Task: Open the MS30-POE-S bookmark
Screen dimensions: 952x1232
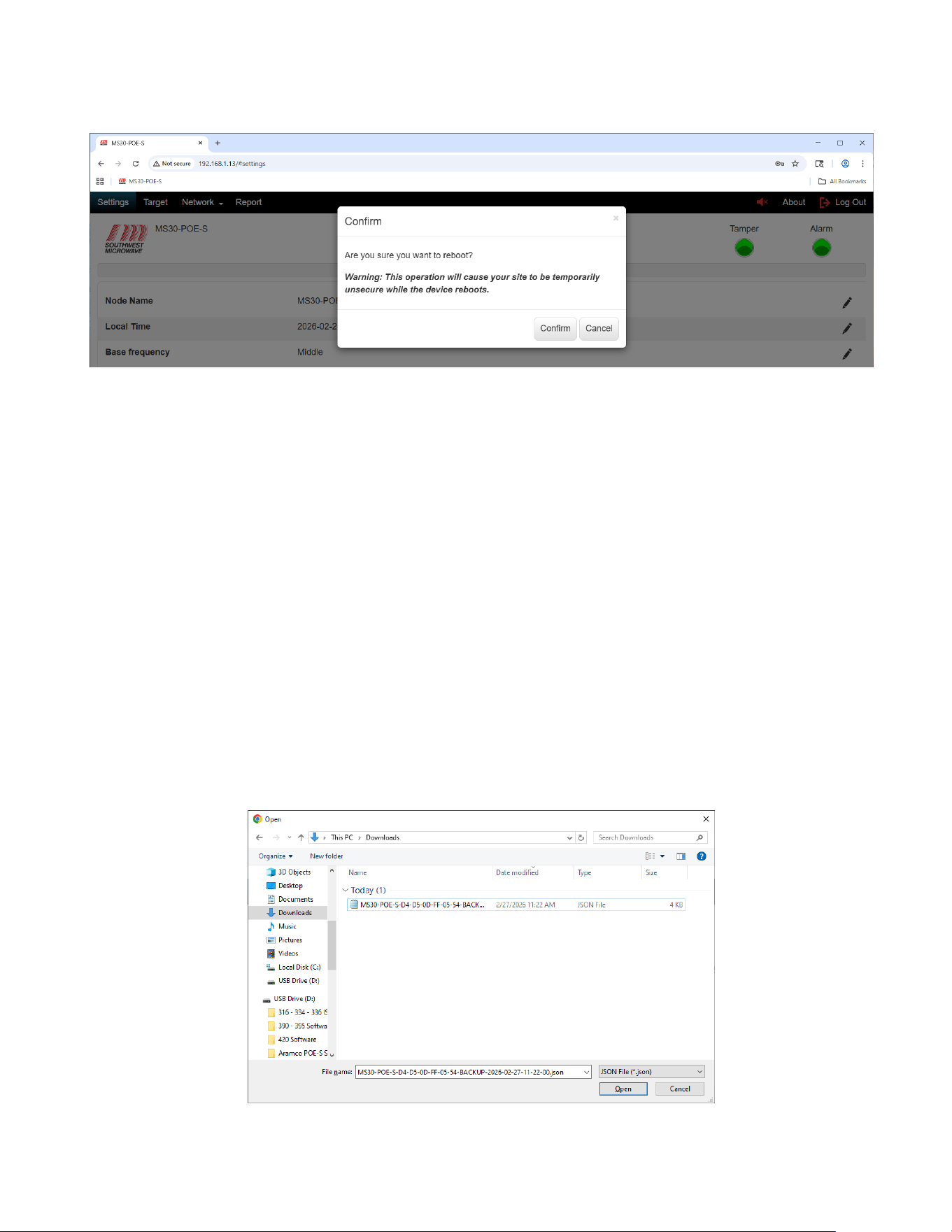Action: tap(140, 181)
